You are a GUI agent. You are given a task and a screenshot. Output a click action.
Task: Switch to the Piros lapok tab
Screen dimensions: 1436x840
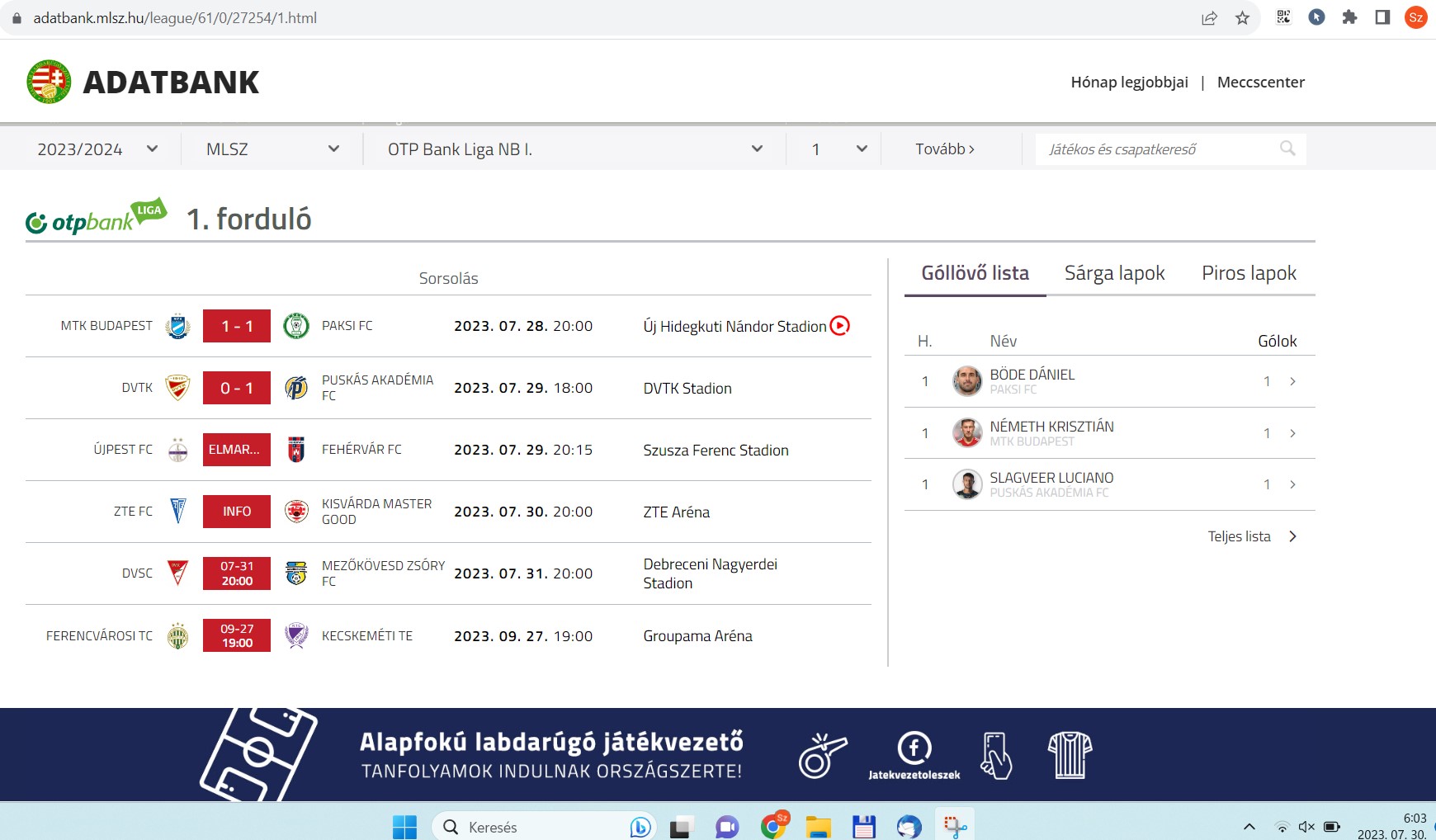point(1249,273)
